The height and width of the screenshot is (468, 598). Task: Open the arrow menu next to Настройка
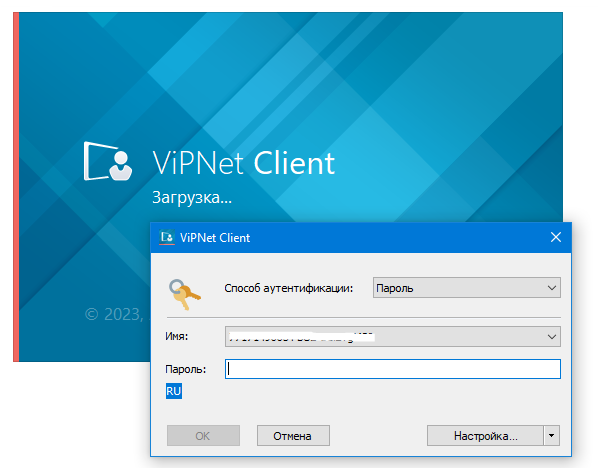click(551, 436)
